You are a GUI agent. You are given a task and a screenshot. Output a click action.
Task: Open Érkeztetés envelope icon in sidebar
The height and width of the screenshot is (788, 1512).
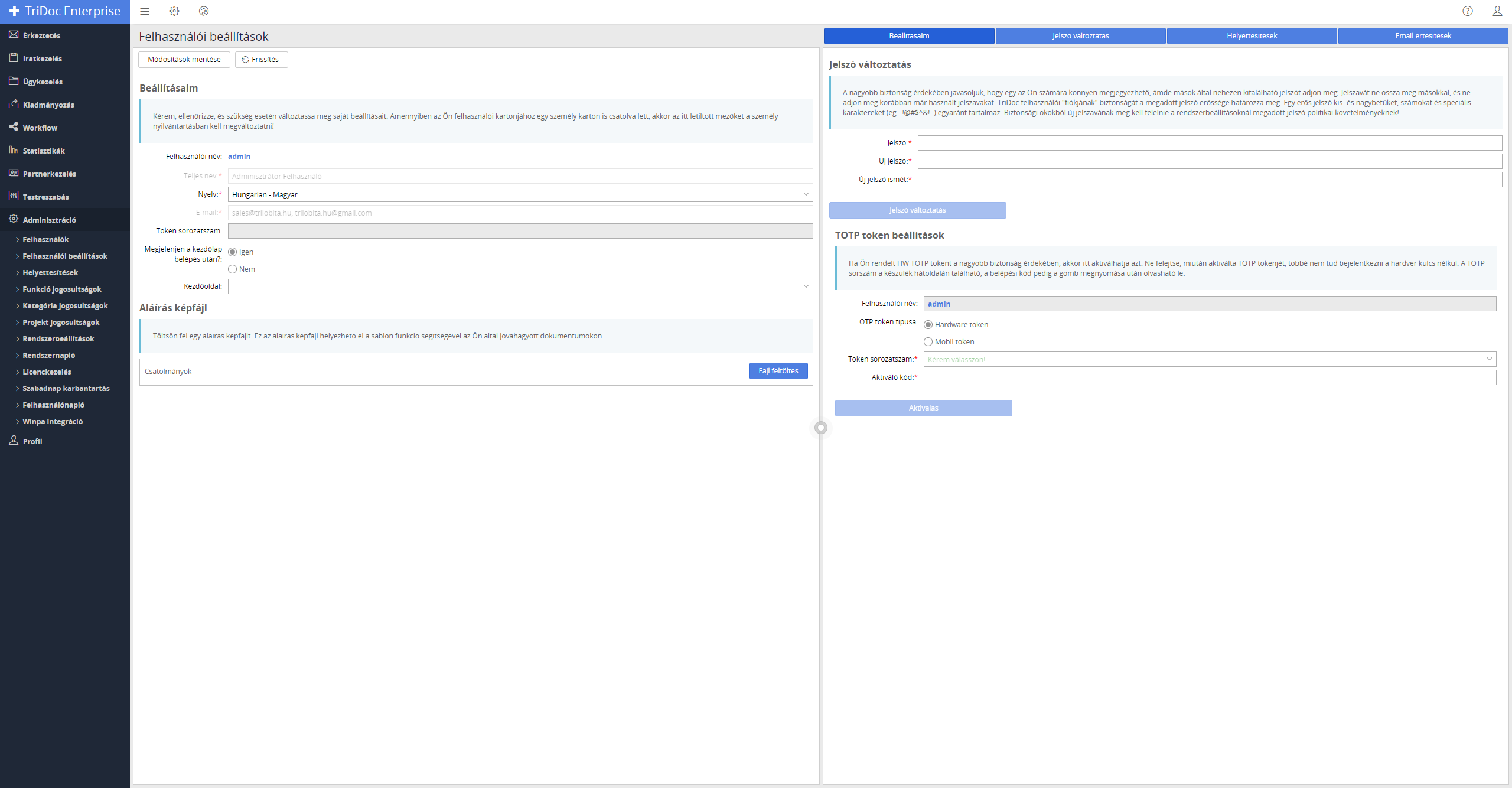click(14, 35)
